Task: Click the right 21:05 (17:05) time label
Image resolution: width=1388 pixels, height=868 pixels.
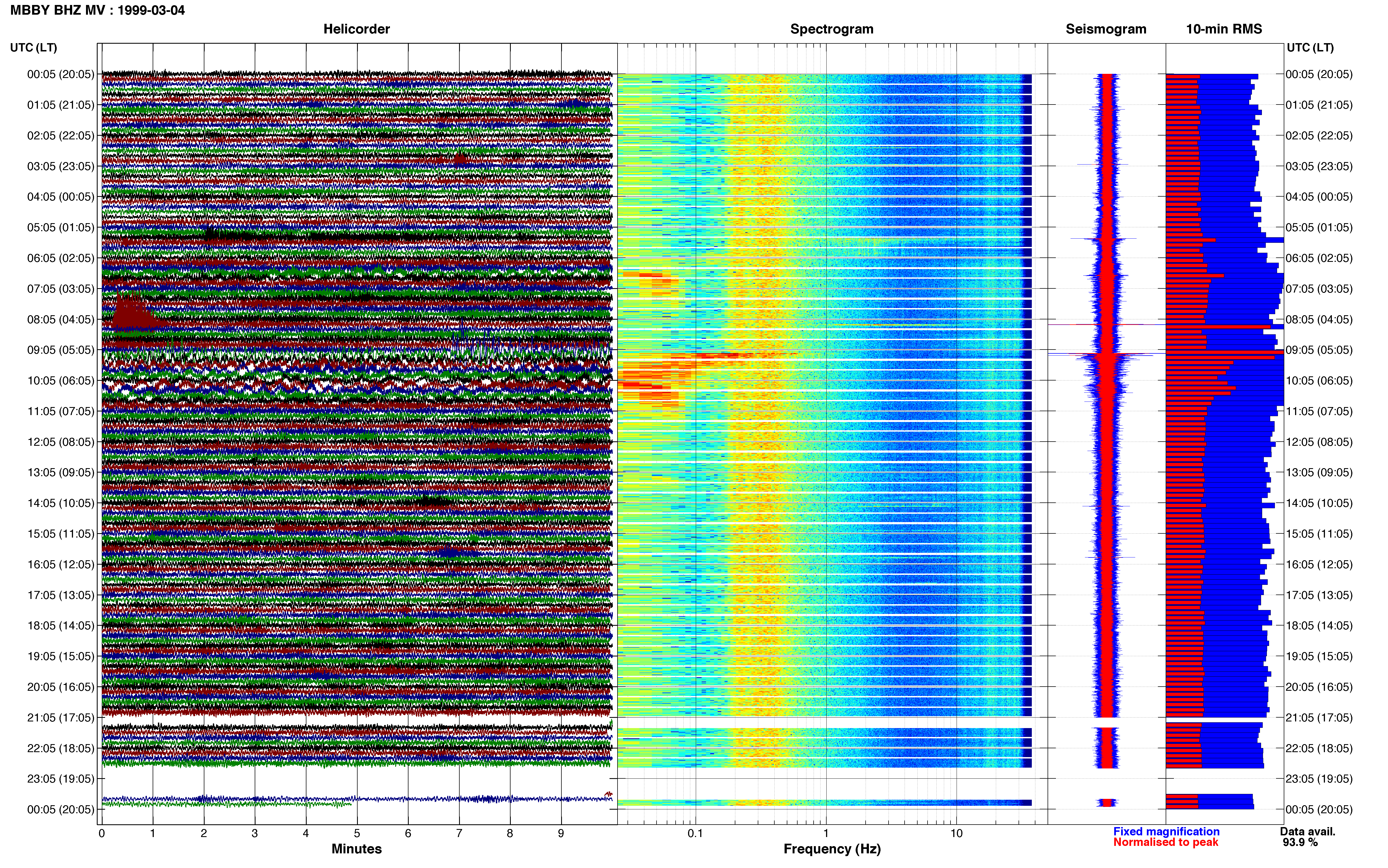Action: (x=1319, y=718)
